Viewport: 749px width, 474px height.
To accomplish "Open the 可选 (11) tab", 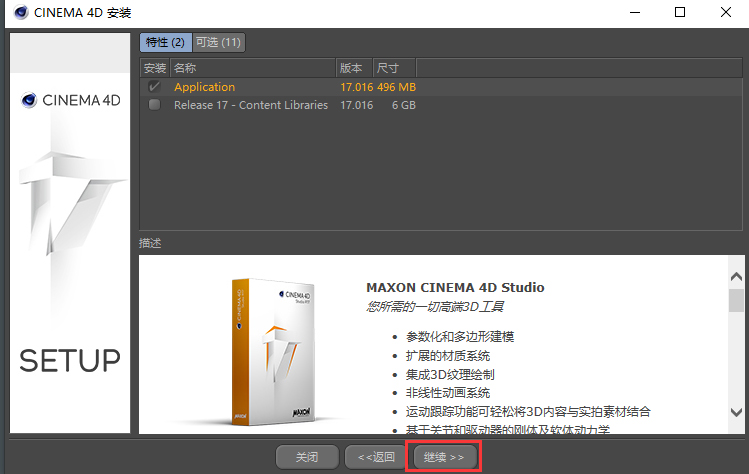I will point(218,43).
